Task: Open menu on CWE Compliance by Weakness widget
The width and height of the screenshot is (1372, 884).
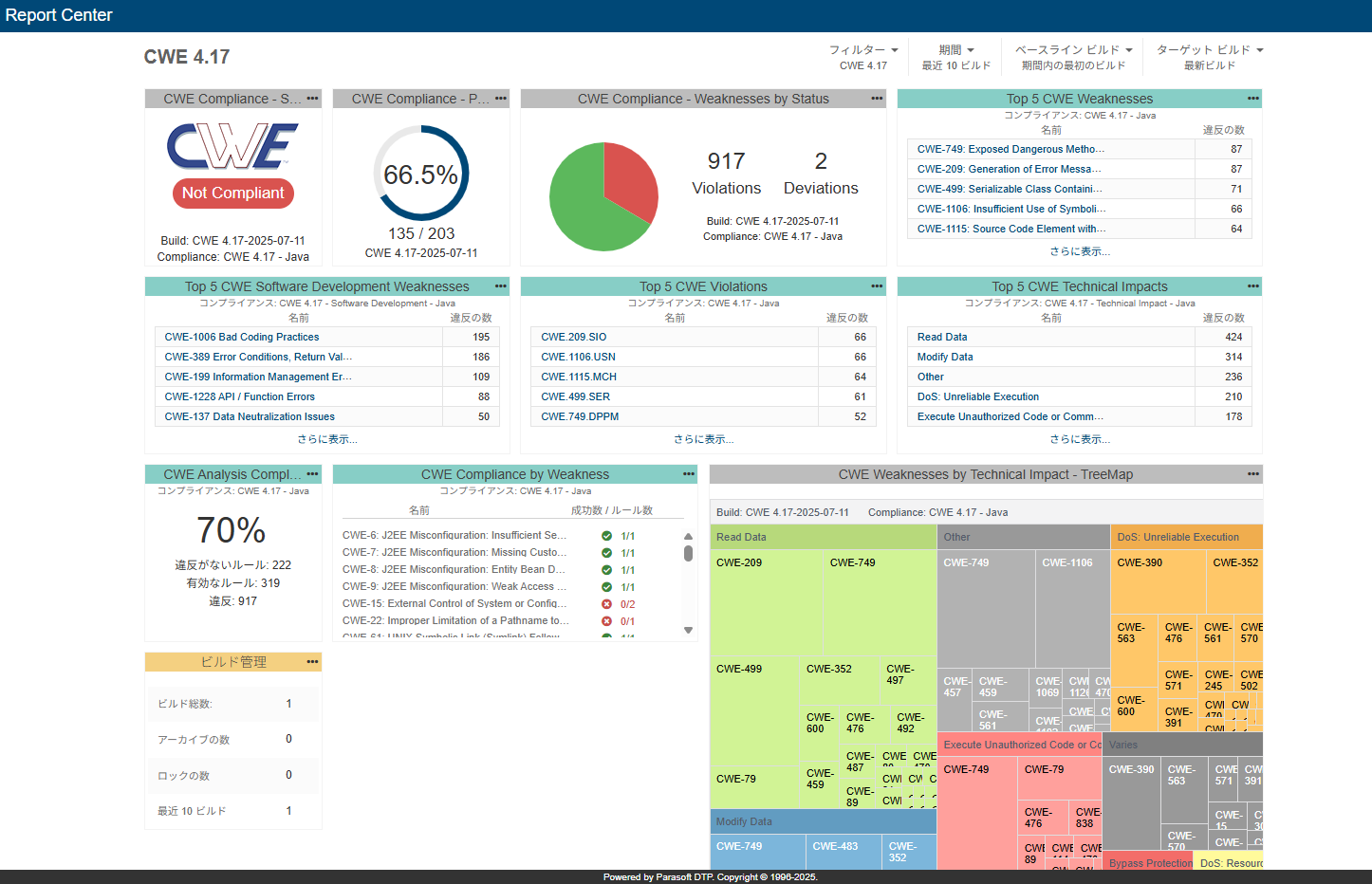Action: tap(689, 474)
